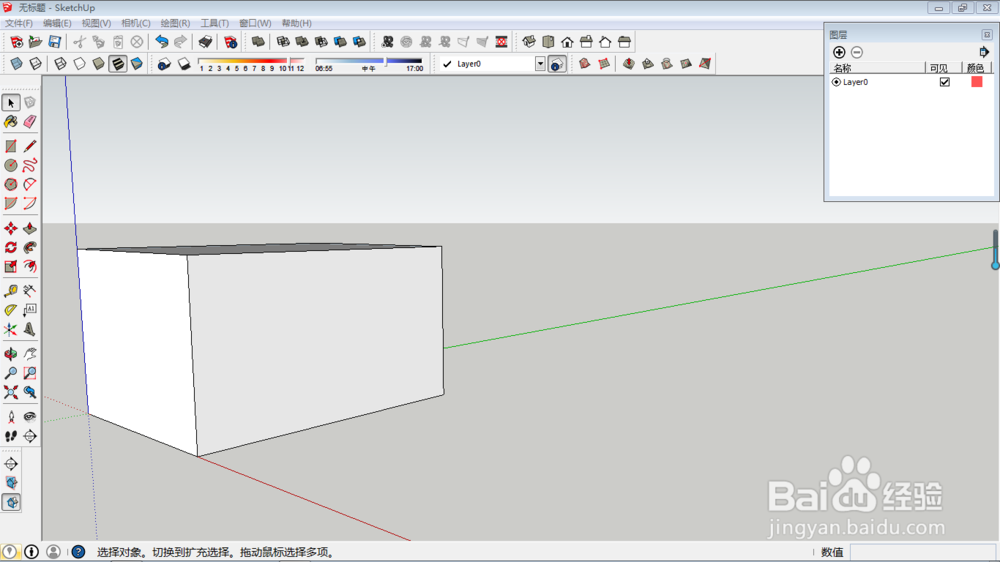Select the Paint Bucket tool
Image resolution: width=1000 pixels, height=562 pixels.
click(11, 121)
